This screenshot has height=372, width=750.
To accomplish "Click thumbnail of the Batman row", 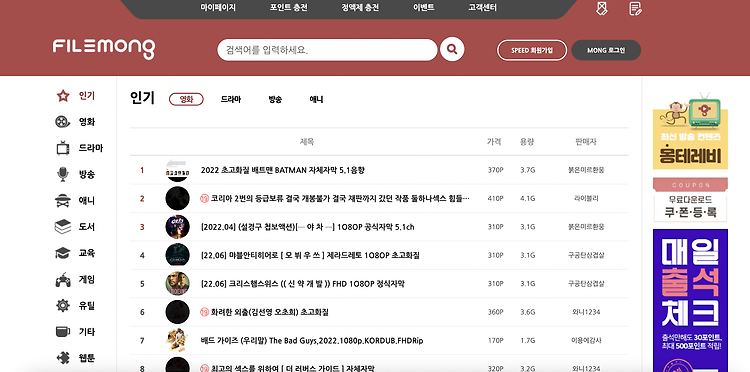I will pos(177,170).
